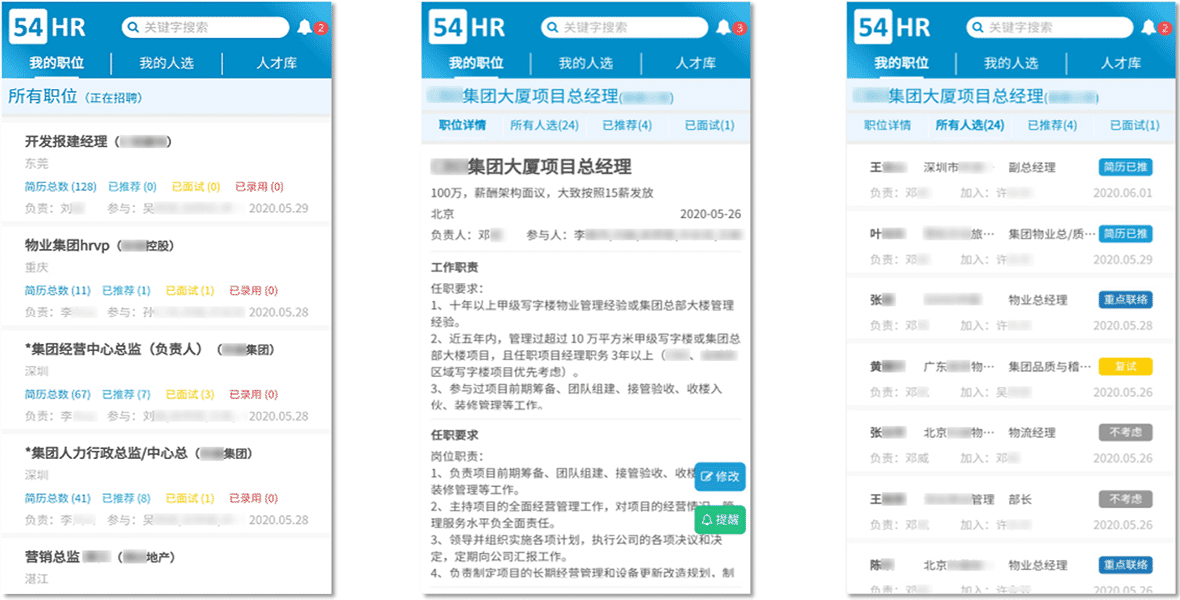Click 简历已推 tag dated 2020.05.29
Viewport: 1180px width, 600px height.
click(x=1125, y=233)
